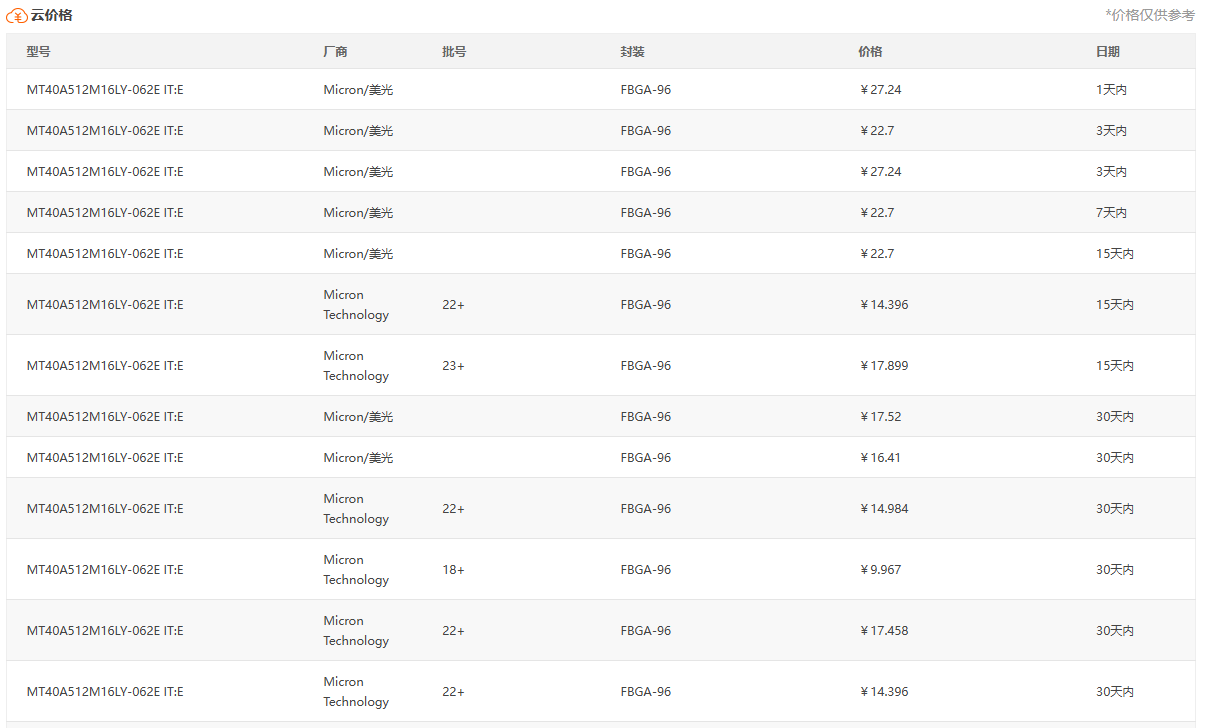Image resolution: width=1207 pixels, height=728 pixels.
Task: Select the 价格 column header
Action: point(870,52)
